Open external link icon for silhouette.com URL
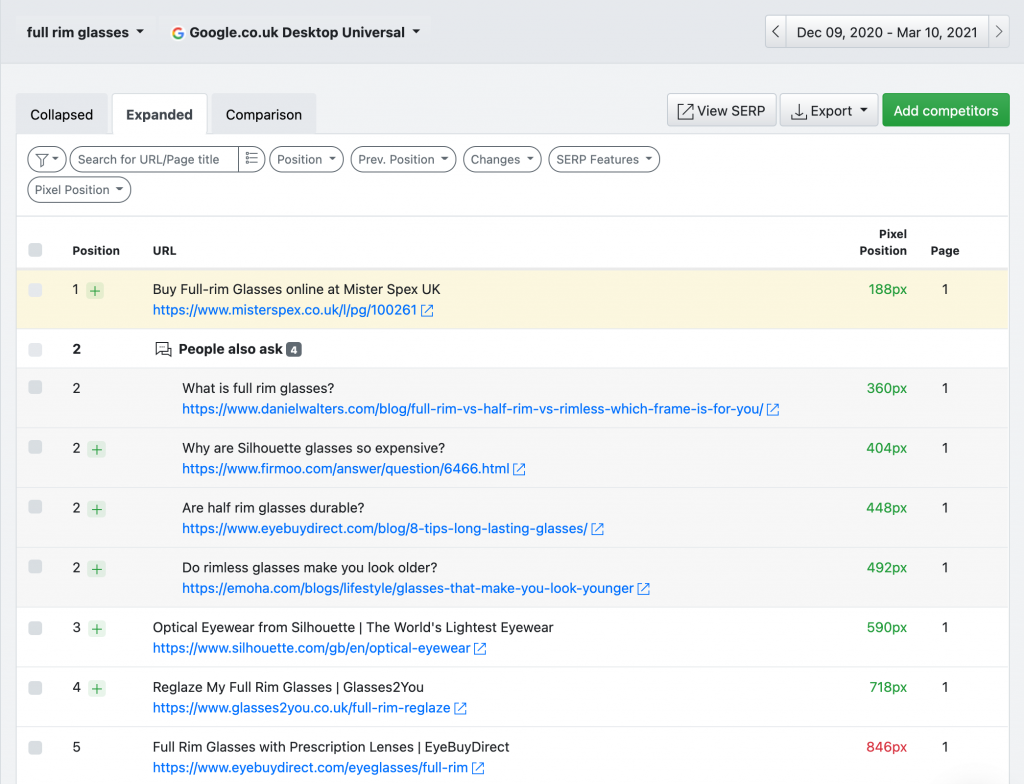The height and width of the screenshot is (784, 1024). (480, 649)
